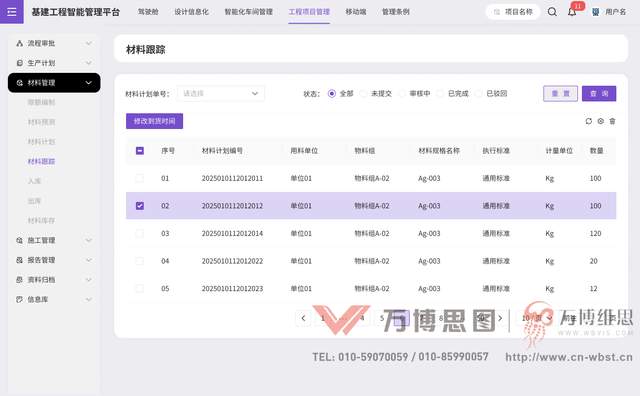Screen dimensions: 640x396
Task: Expand the 资料归档 chevron
Action: point(89,280)
